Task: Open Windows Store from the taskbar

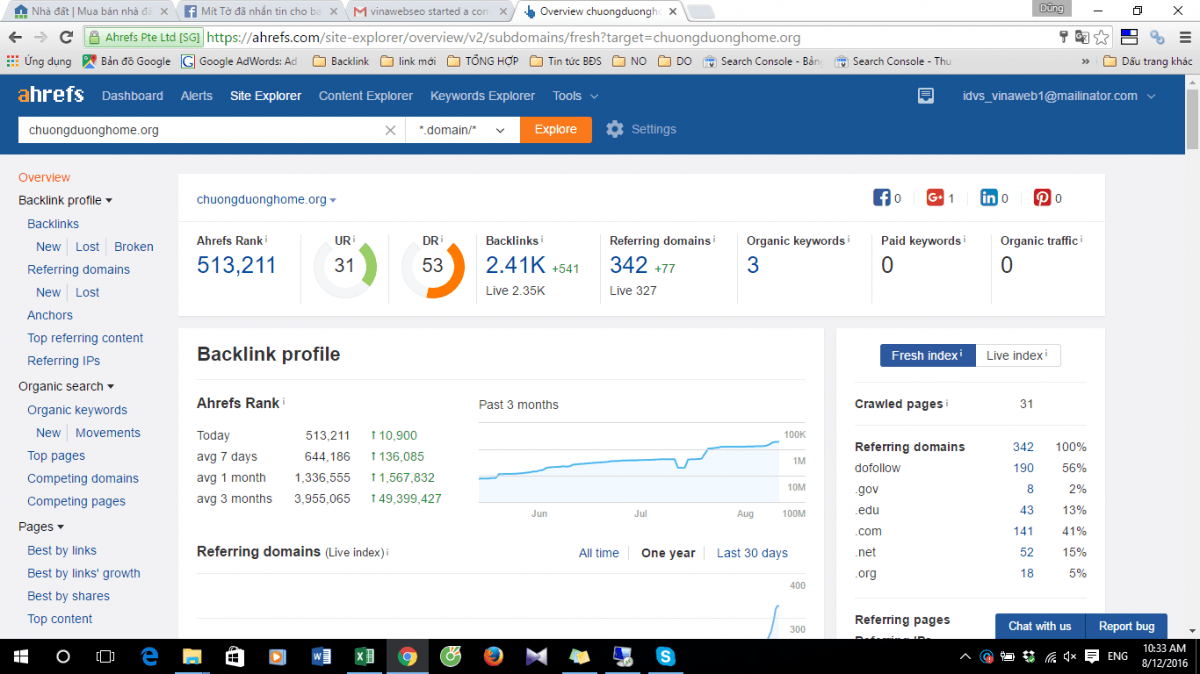Action: [x=235, y=656]
